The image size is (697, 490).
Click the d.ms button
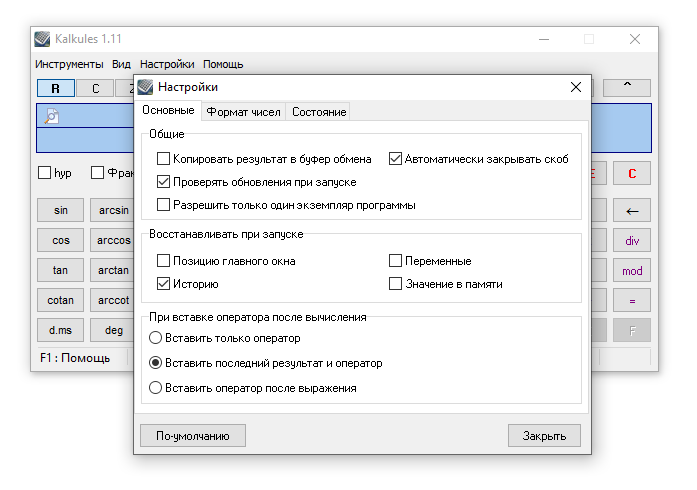pos(60,330)
